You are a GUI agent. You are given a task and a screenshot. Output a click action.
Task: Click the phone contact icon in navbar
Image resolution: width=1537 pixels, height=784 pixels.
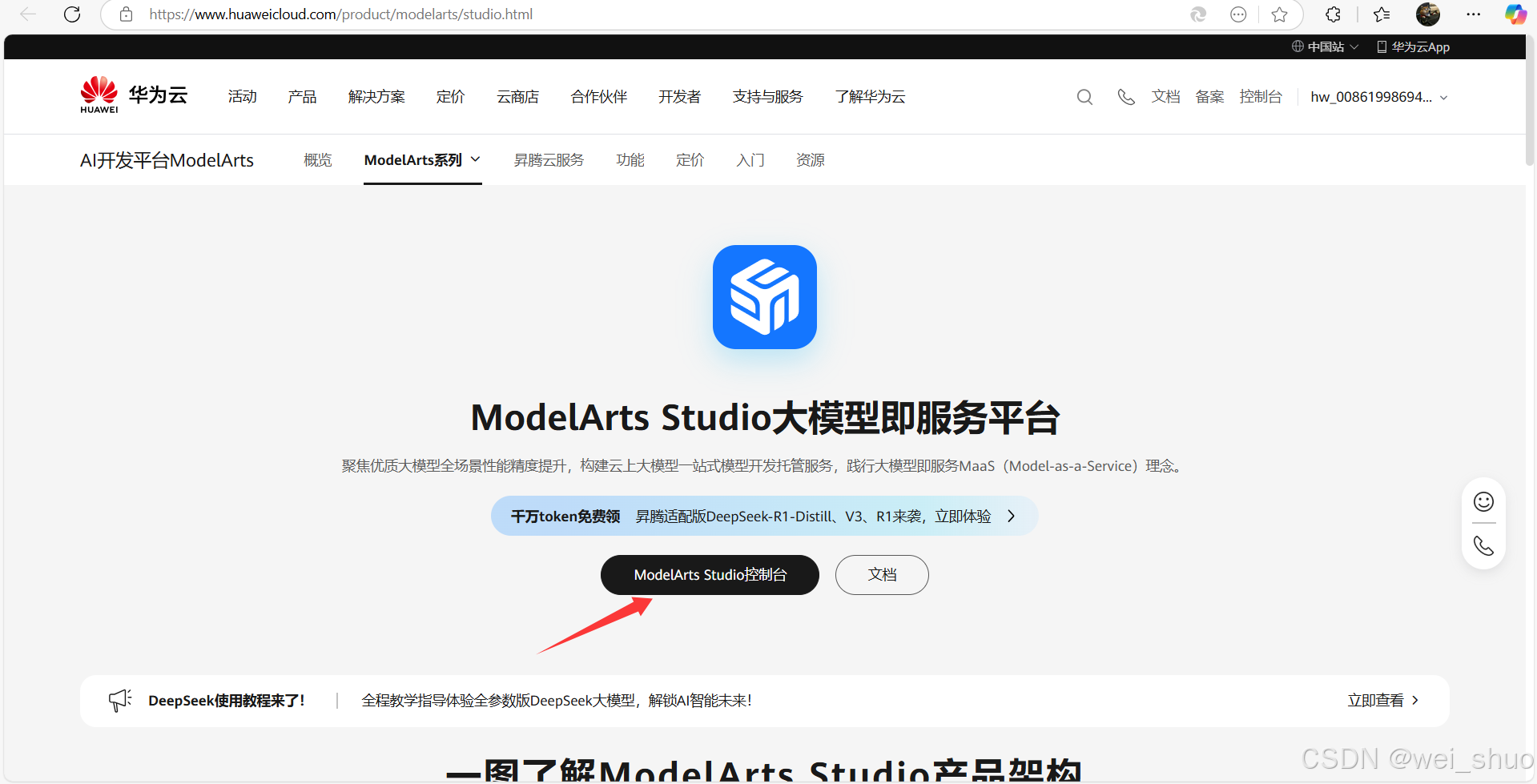(1125, 96)
